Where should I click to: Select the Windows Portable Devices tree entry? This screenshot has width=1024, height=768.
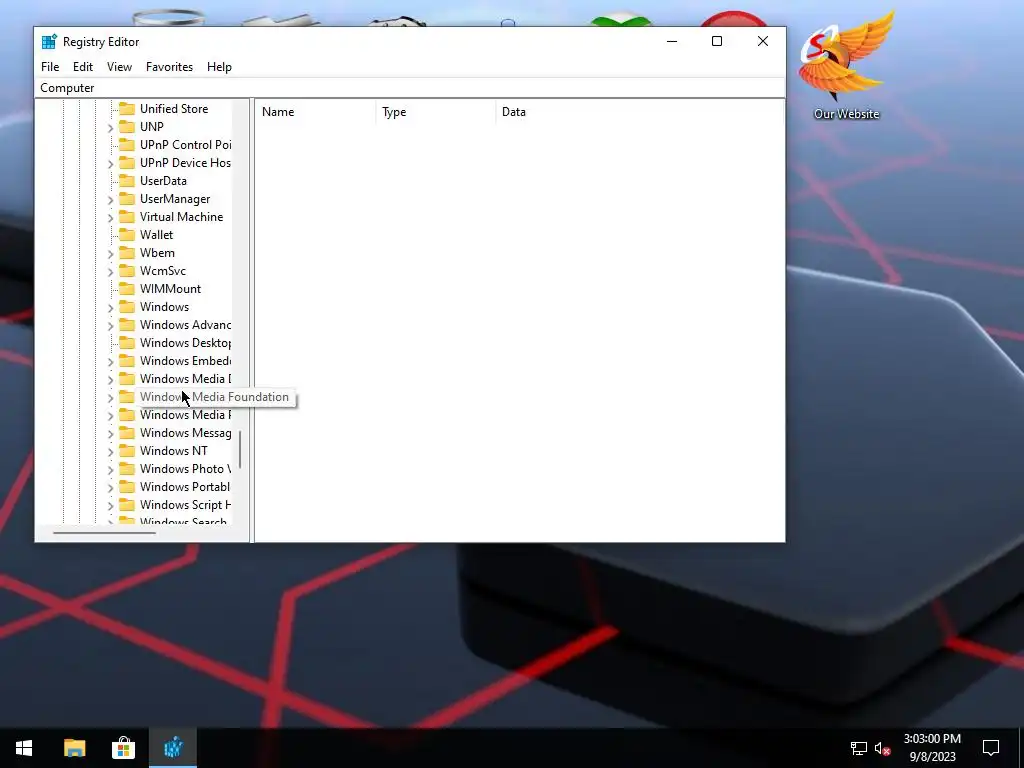click(x=185, y=487)
